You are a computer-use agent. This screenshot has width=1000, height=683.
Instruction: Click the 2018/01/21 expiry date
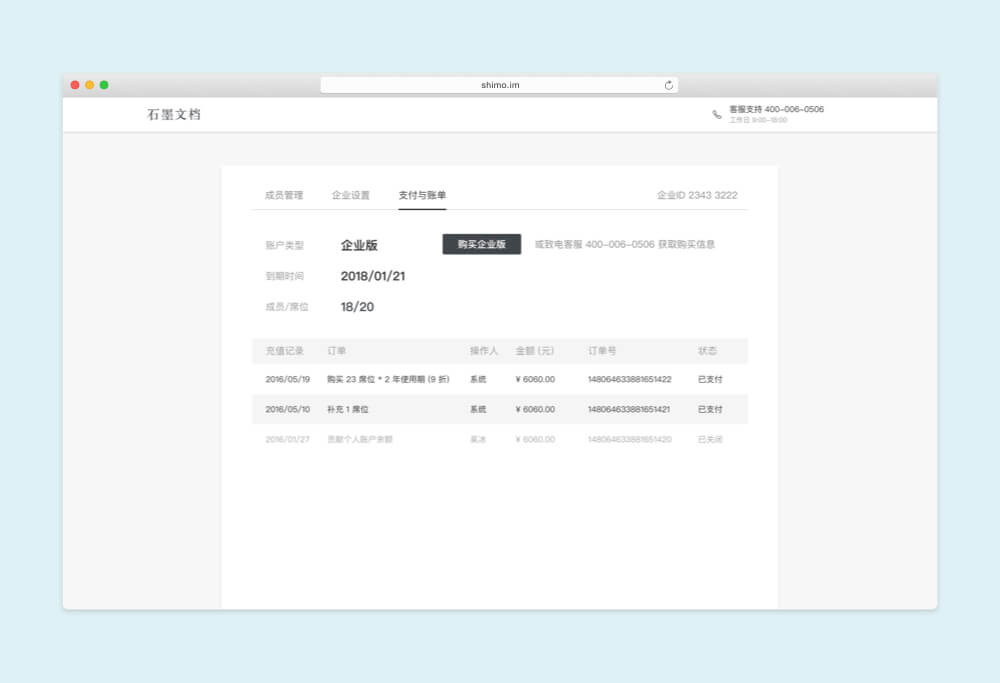[x=373, y=276]
